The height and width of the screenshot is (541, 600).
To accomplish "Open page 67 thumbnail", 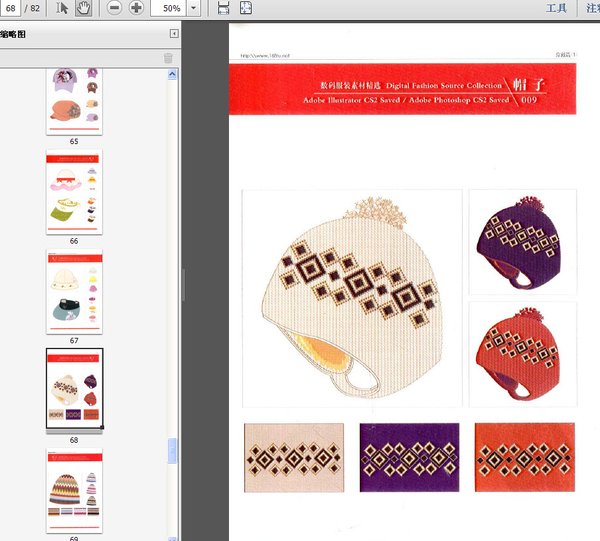I will (x=74, y=292).
